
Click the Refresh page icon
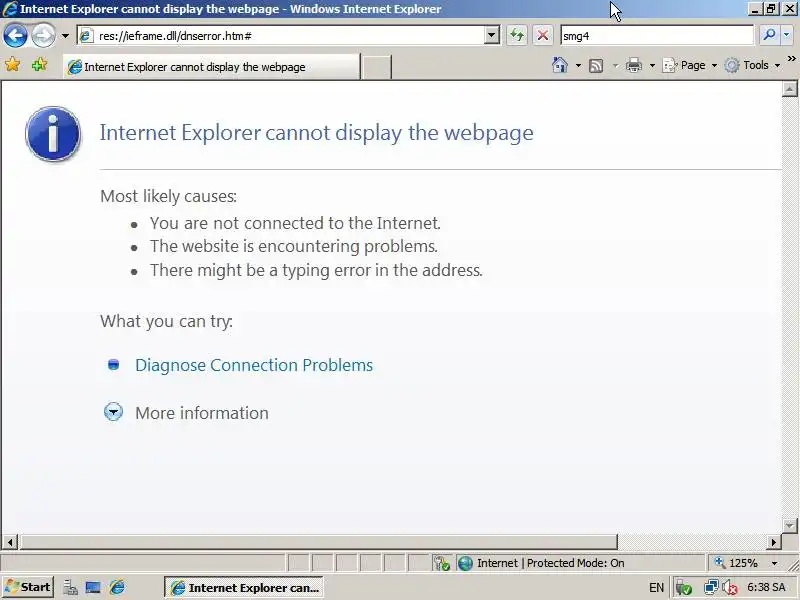pos(517,35)
